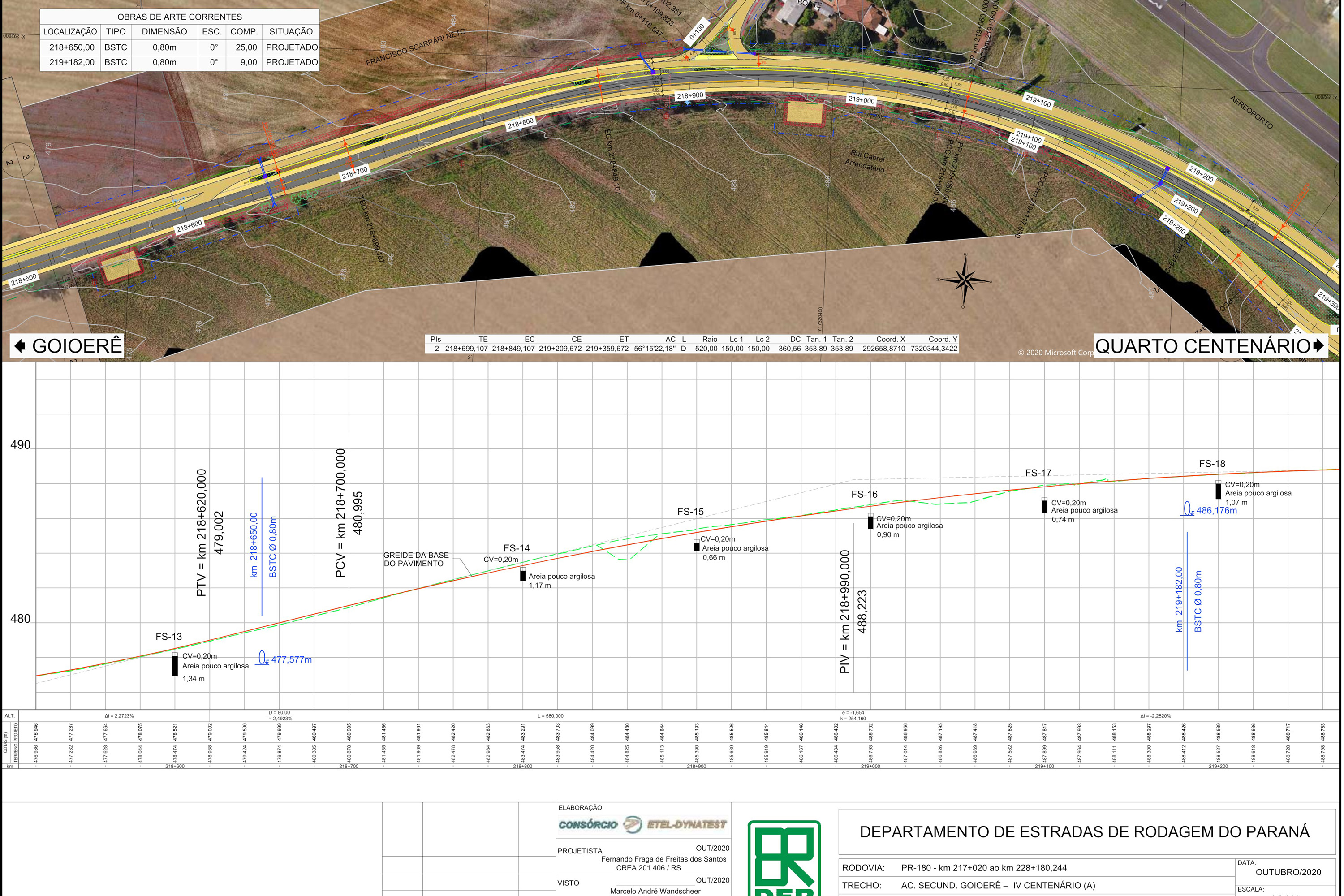Image resolution: width=1344 pixels, height=896 pixels.
Task: Click the 218+900 station label on road
Action: (690, 95)
